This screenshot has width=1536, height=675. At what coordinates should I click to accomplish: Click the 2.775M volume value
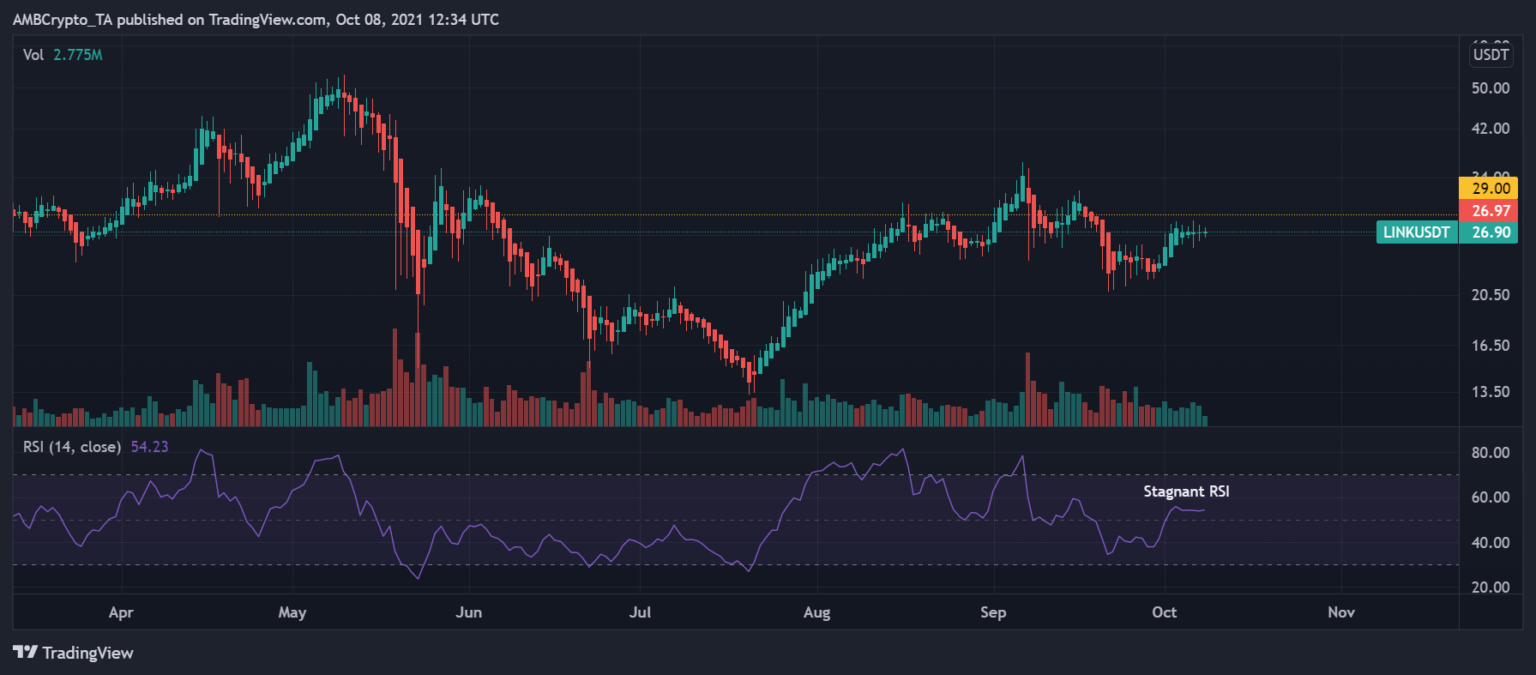[x=78, y=54]
